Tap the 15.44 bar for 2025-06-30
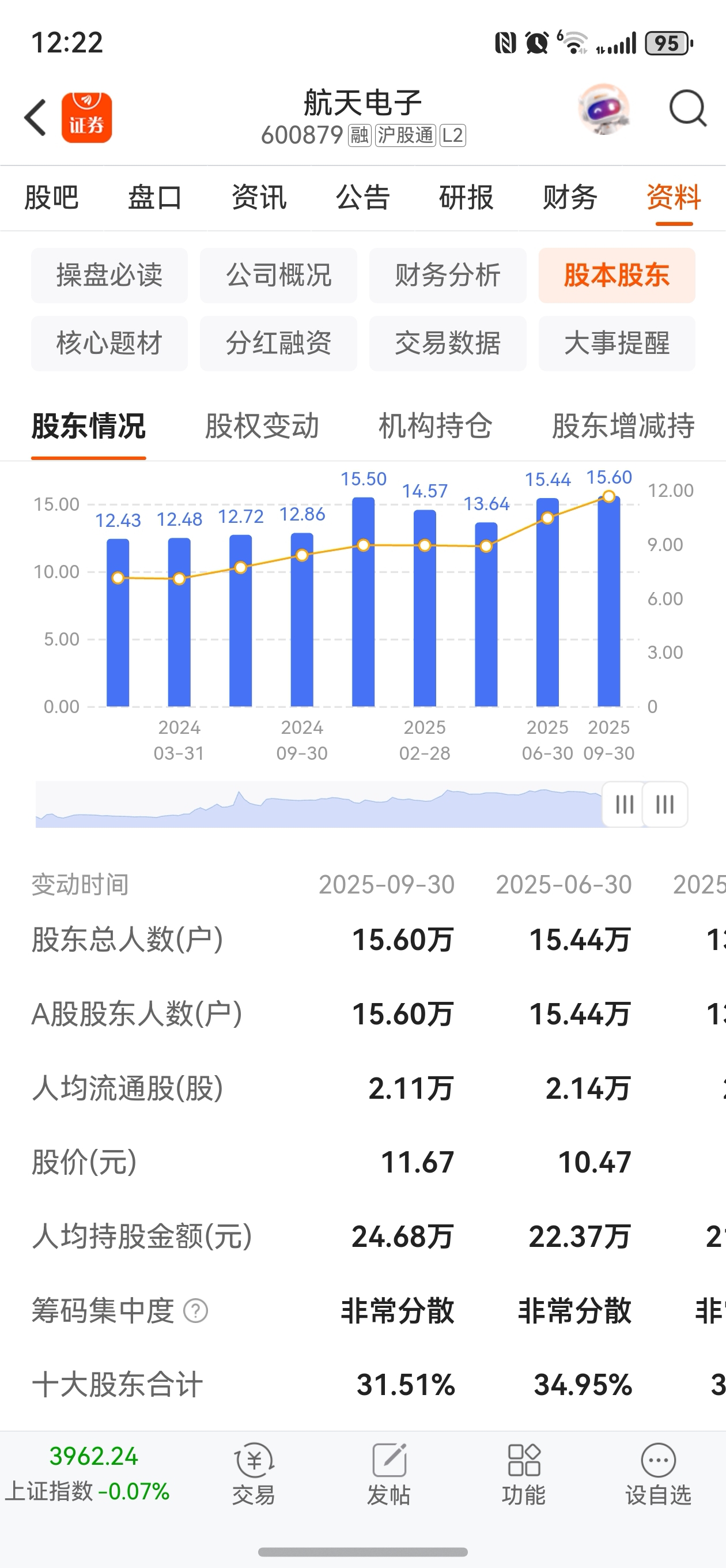 [548, 602]
